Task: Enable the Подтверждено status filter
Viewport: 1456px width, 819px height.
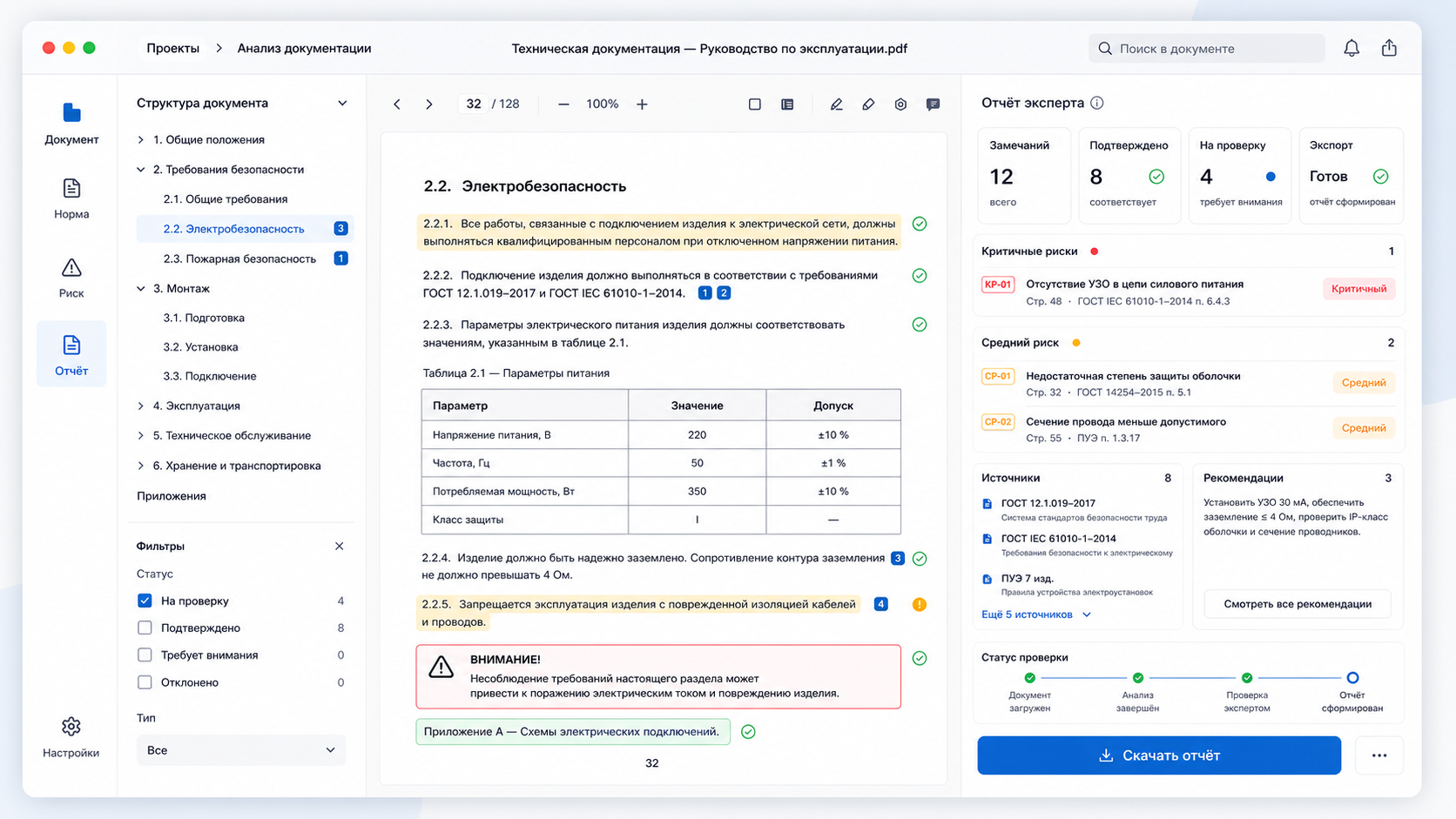Action: point(145,628)
